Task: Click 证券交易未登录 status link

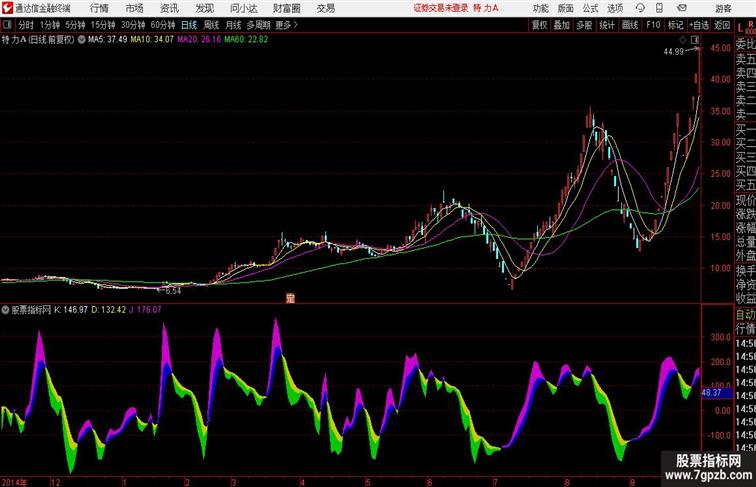Action: click(441, 8)
